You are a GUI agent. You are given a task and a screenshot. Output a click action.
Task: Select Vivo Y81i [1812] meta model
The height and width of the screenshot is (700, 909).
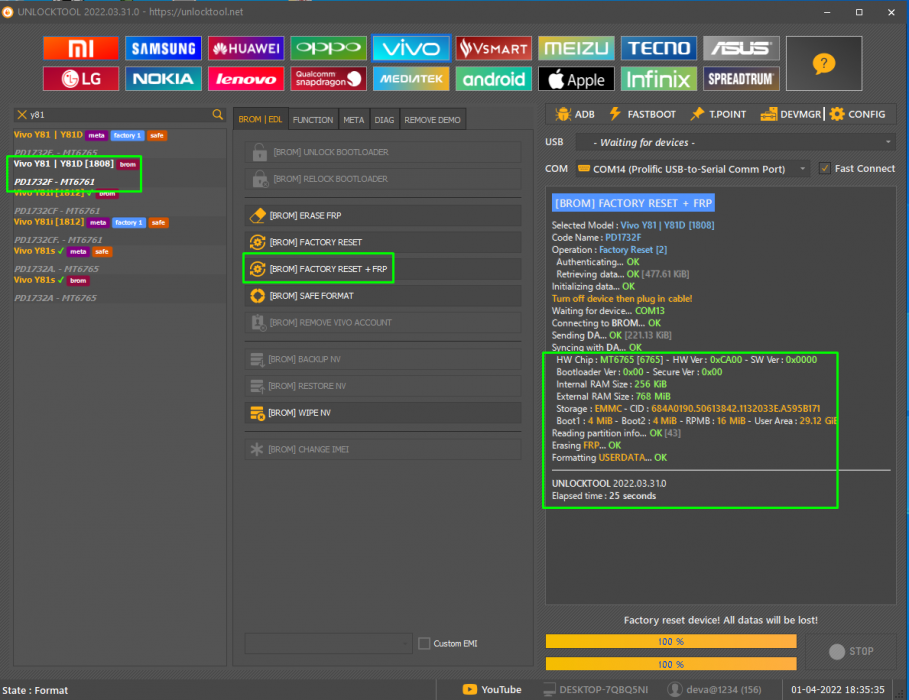pyautogui.click(x=119, y=230)
